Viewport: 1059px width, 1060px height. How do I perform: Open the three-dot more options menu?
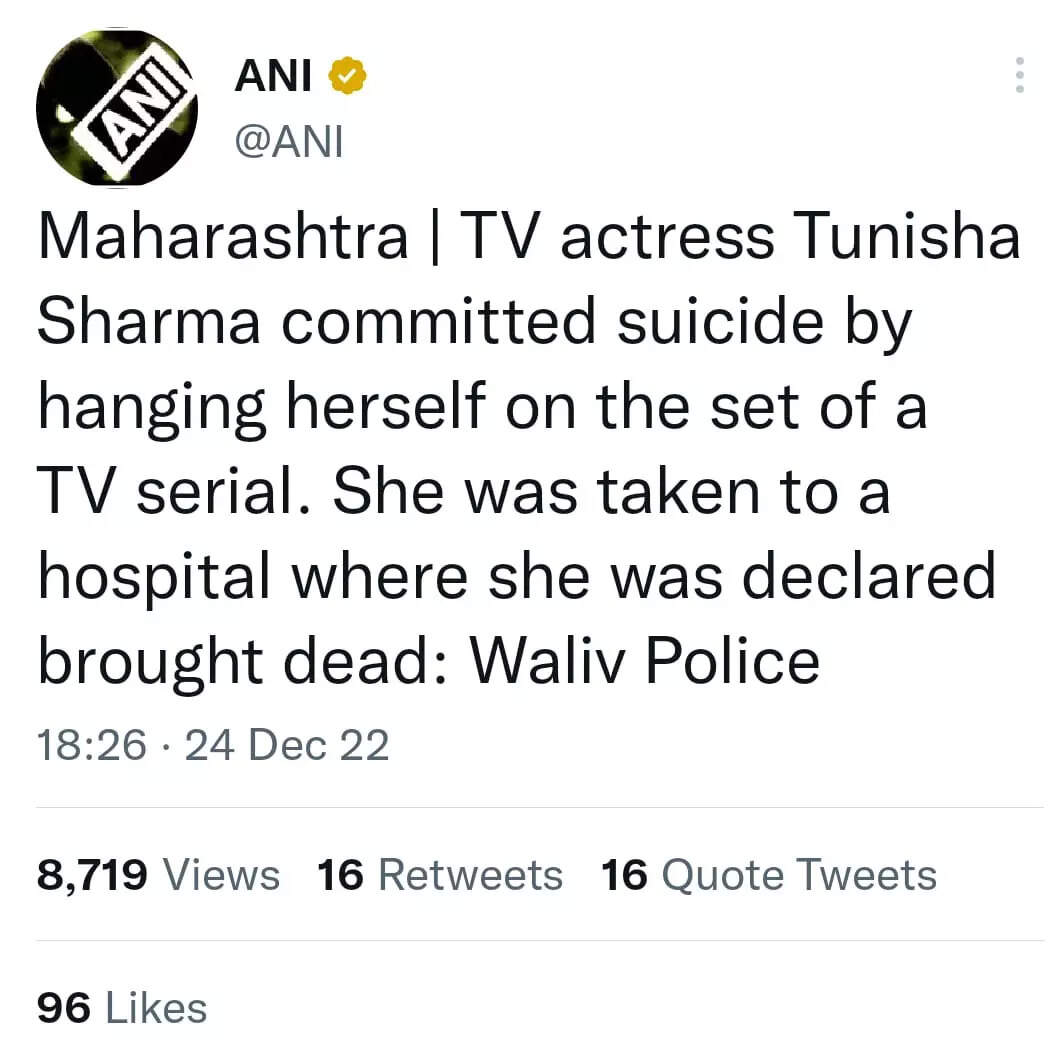click(1019, 76)
